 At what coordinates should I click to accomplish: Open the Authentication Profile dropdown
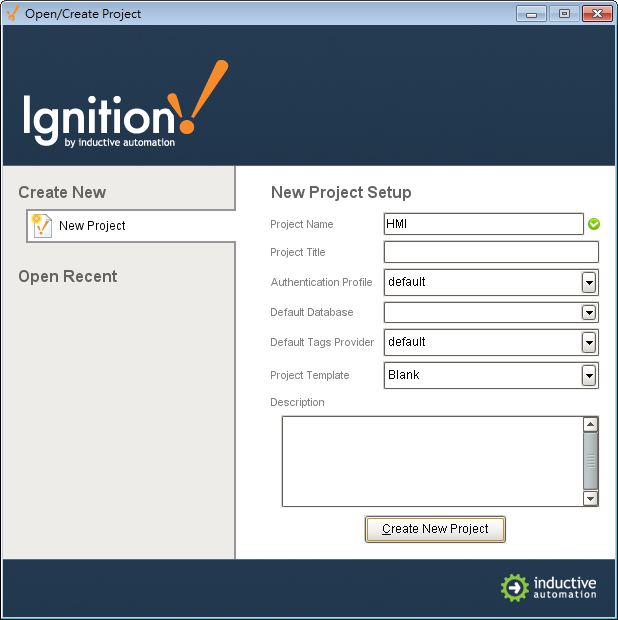pyautogui.click(x=589, y=282)
